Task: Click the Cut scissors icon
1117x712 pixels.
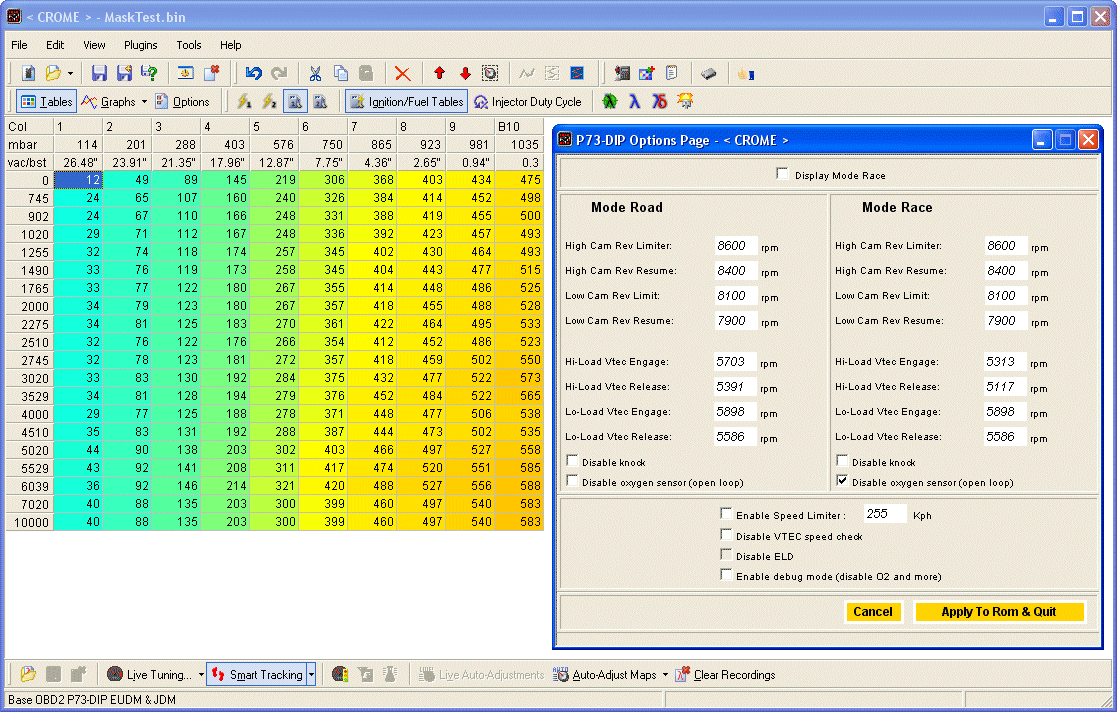Action: coord(315,73)
